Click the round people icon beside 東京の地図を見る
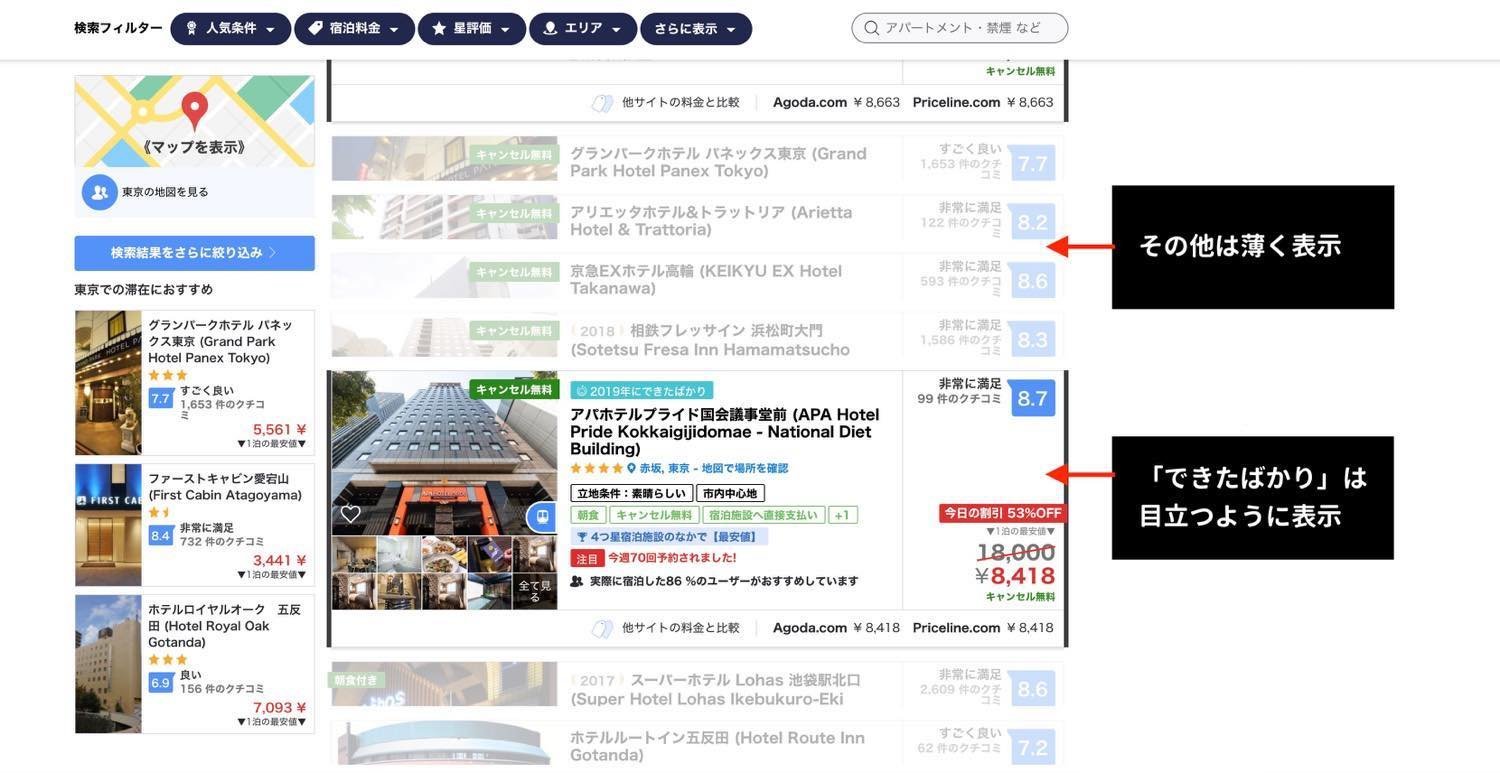 click(100, 192)
